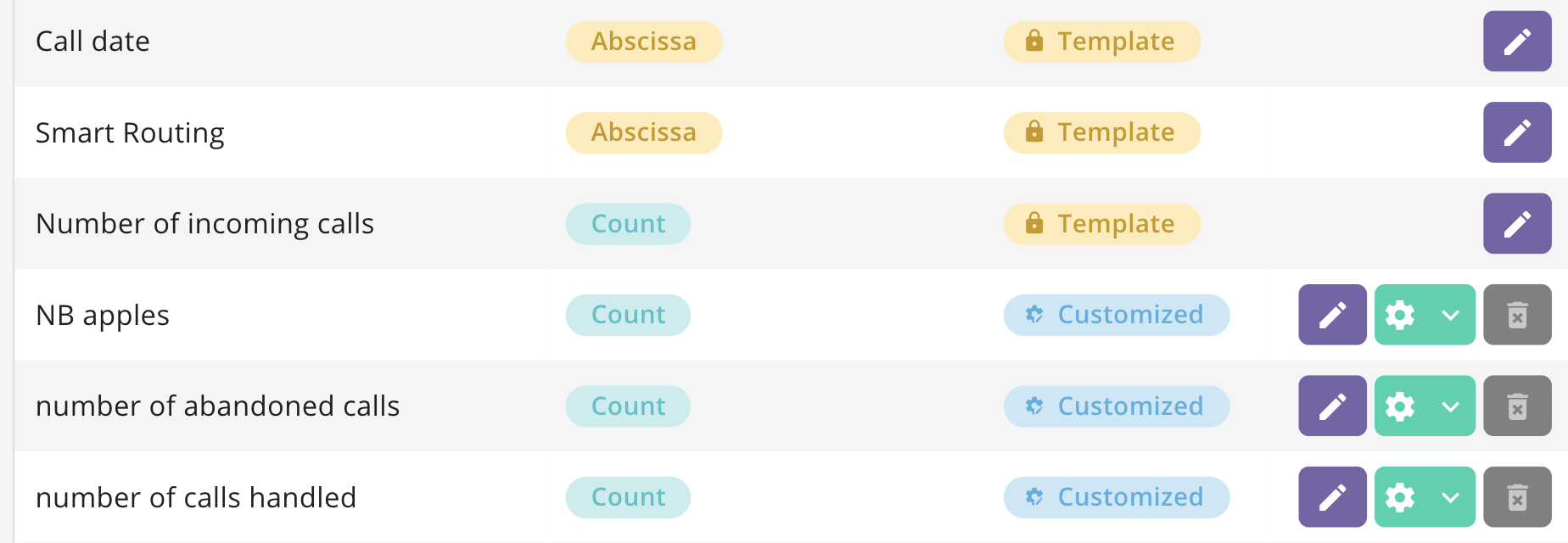1568x543 pixels.
Task: Edit number of calls handled row
Action: [1332, 497]
